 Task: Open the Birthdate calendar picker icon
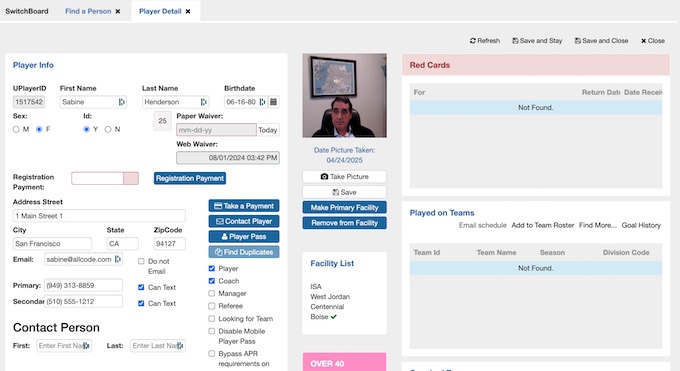point(274,102)
